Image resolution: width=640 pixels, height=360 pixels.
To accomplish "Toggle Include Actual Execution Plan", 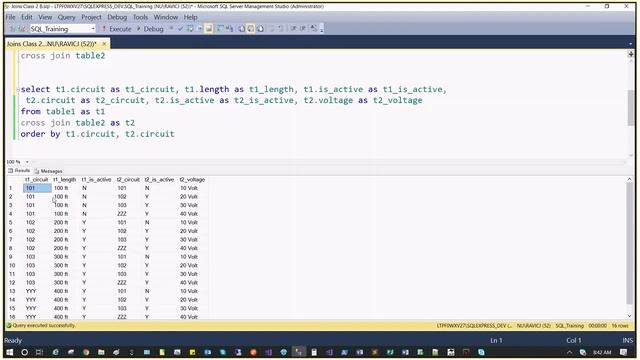I will point(220,29).
